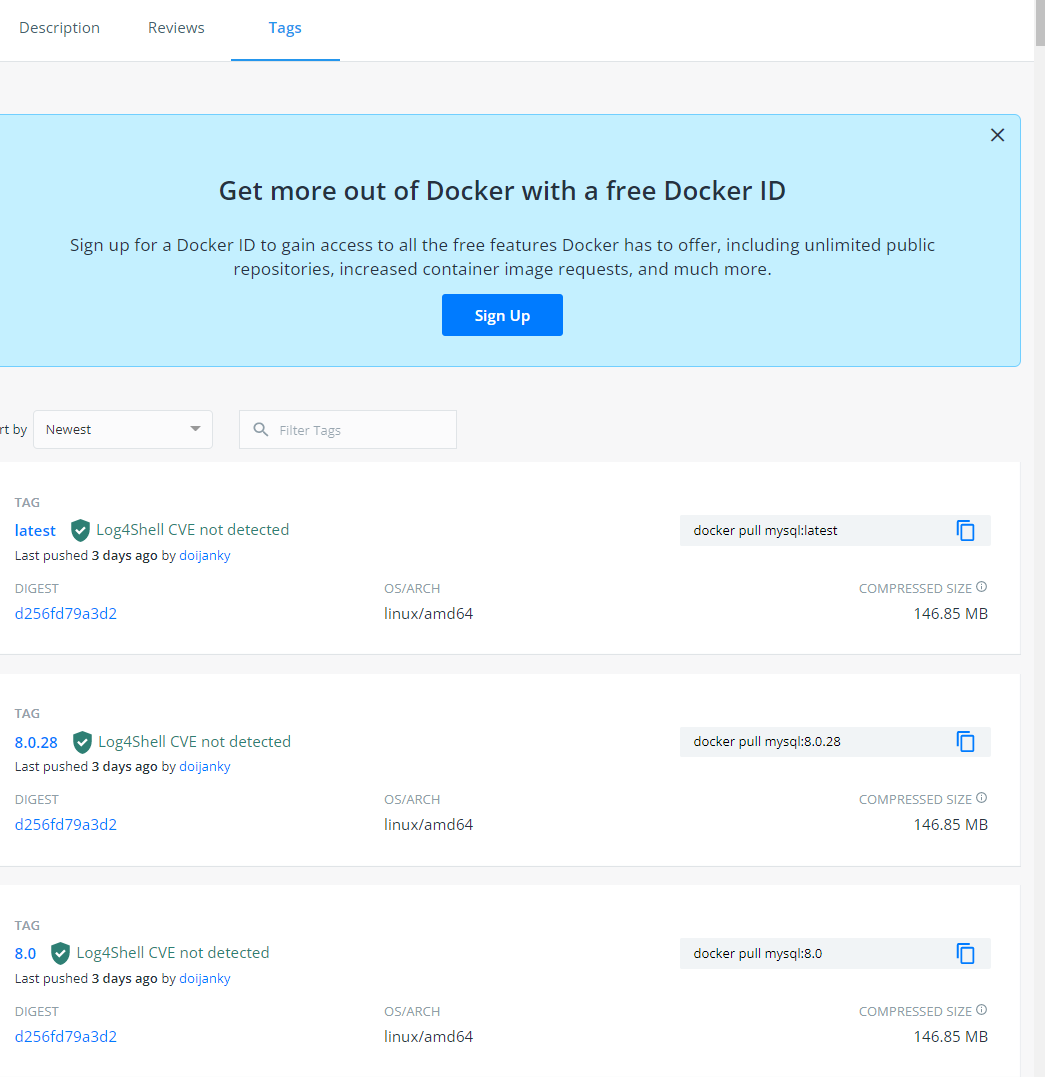This screenshot has width=1045, height=1077.
Task: Open the 8.0.28 tag link
Action: 36,742
